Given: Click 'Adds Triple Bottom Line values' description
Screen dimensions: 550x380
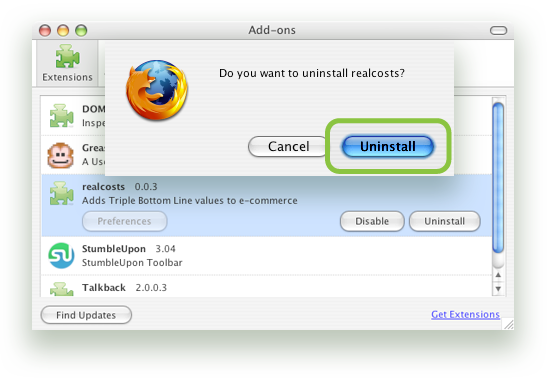Looking at the screenshot, I should (190, 201).
